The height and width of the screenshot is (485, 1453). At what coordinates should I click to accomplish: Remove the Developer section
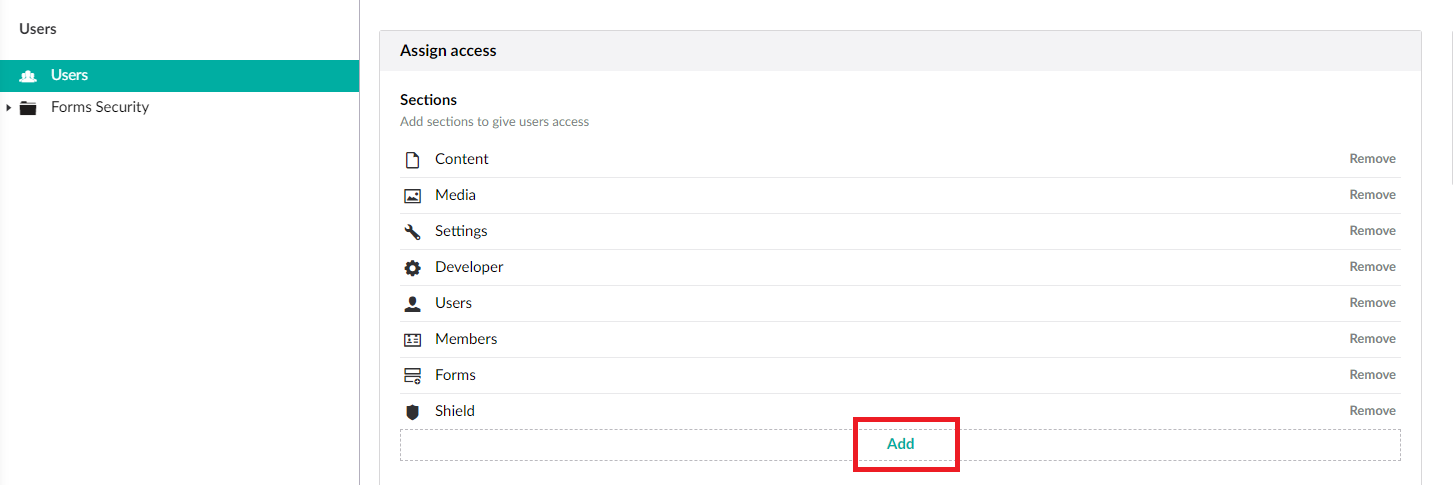tap(1372, 267)
